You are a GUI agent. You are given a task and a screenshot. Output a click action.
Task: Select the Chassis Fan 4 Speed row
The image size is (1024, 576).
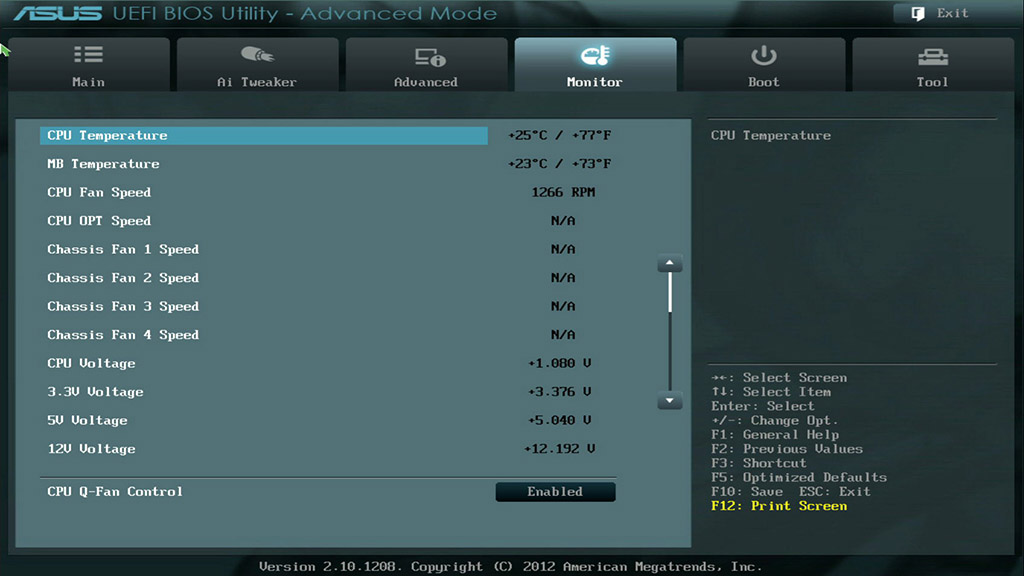point(329,335)
